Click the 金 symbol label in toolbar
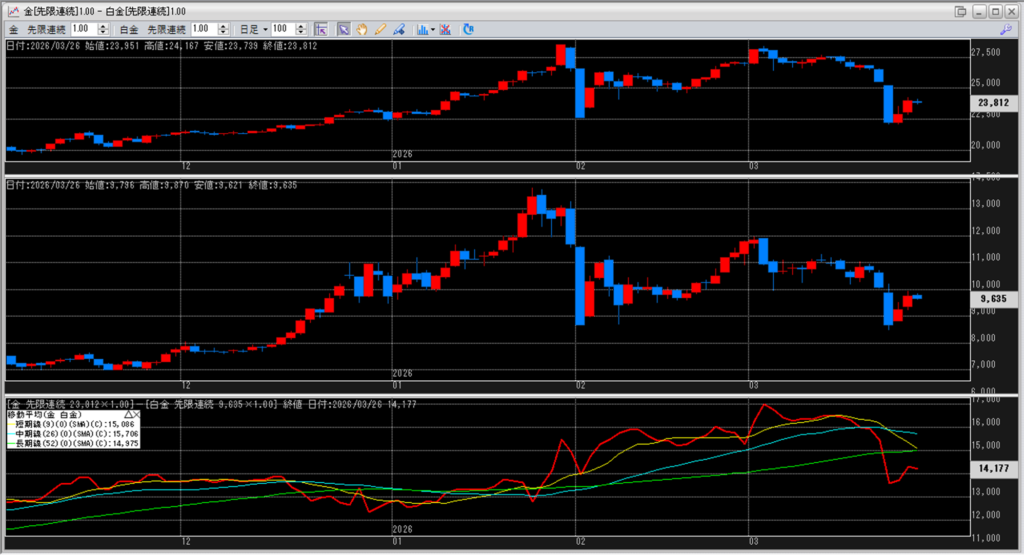1024x555 pixels. point(14,29)
